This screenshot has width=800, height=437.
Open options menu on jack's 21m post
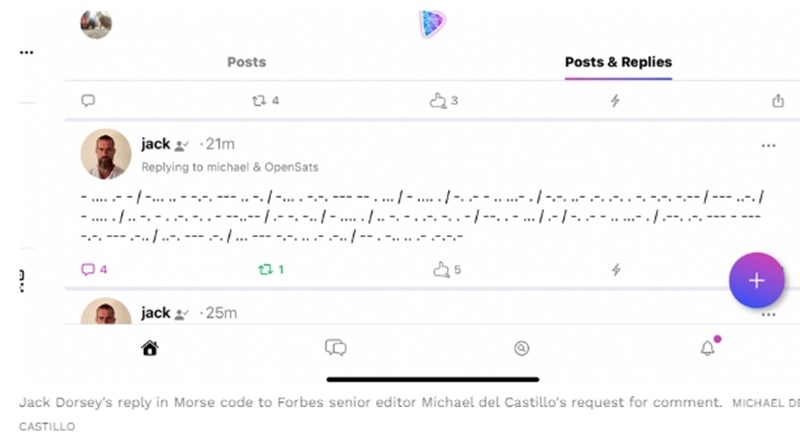coord(768,146)
